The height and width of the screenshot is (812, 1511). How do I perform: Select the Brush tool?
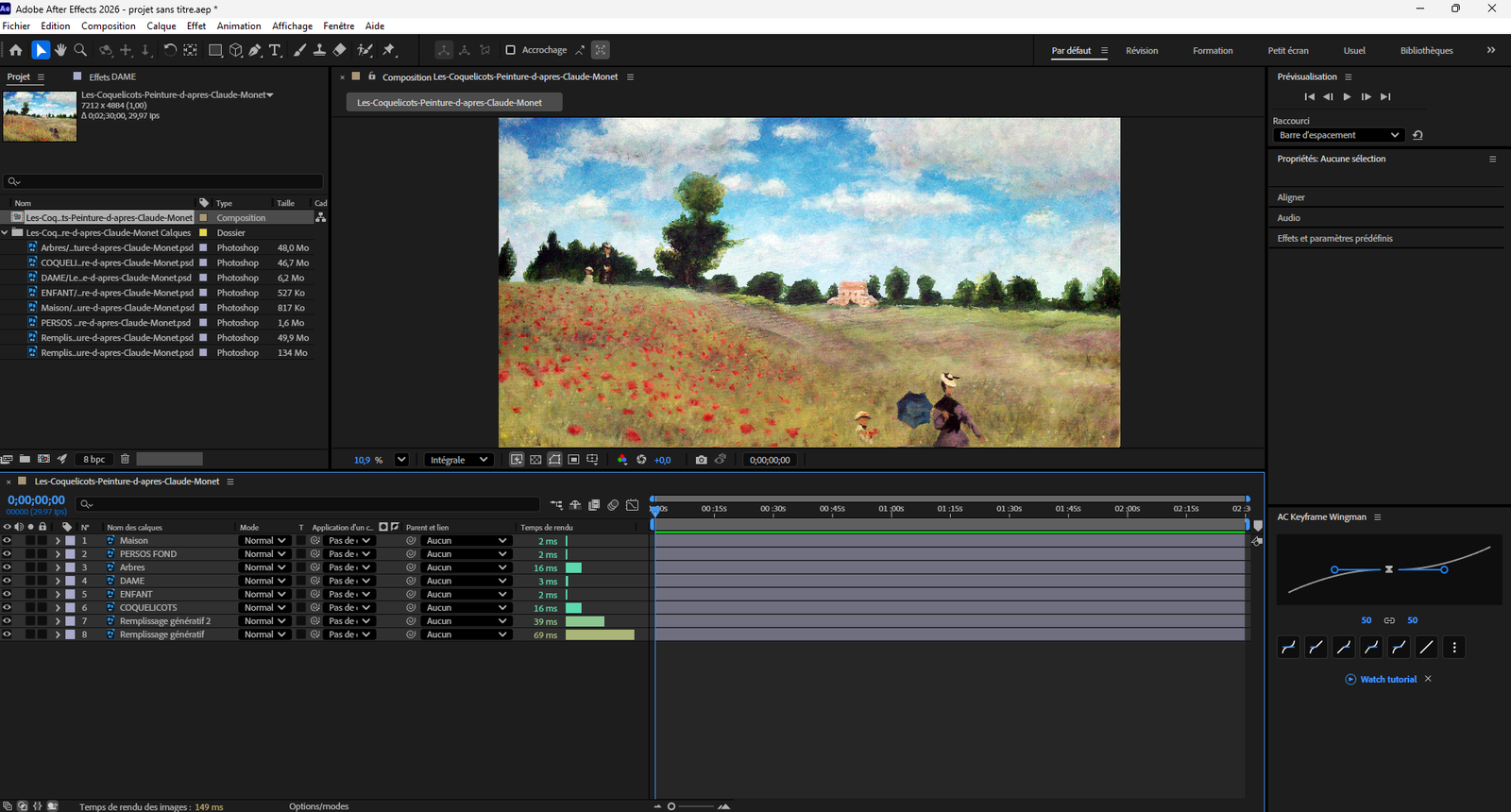pyautogui.click(x=299, y=50)
